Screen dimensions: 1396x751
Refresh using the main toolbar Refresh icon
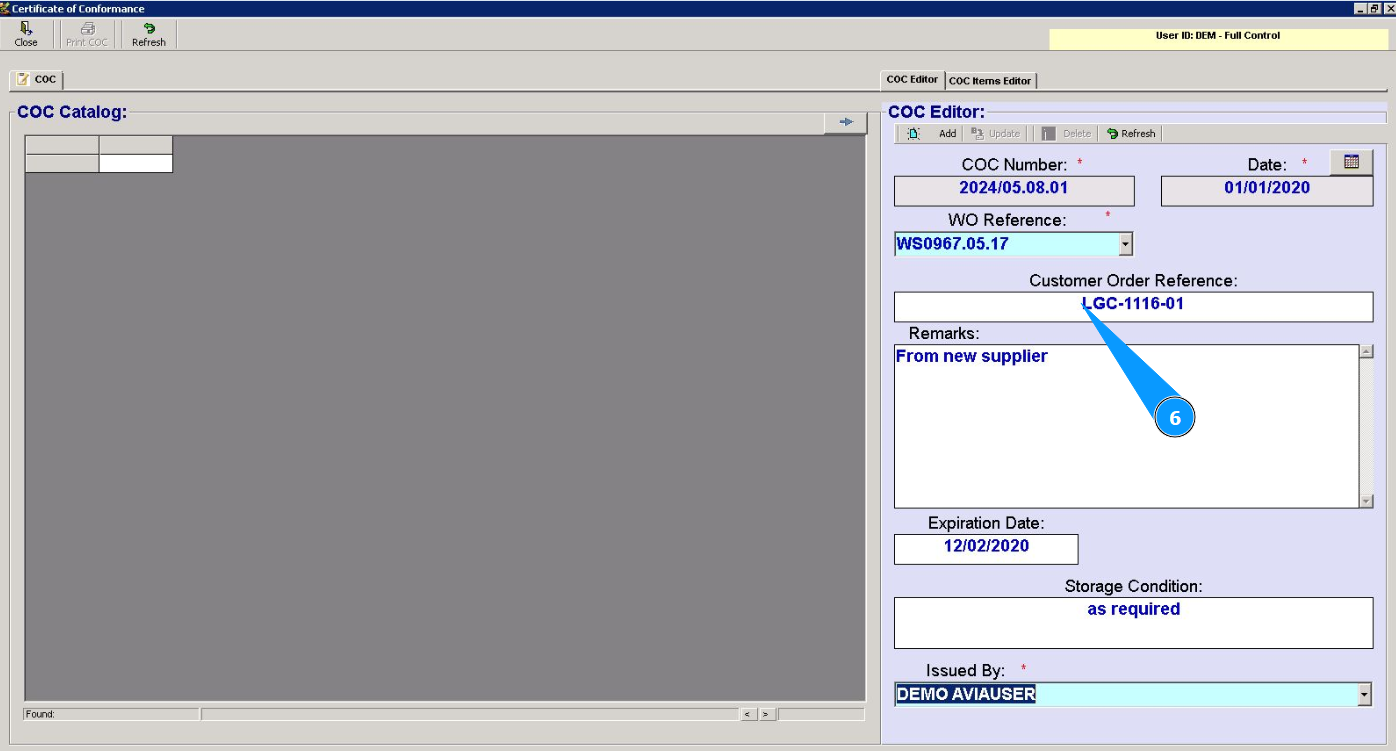pos(149,35)
